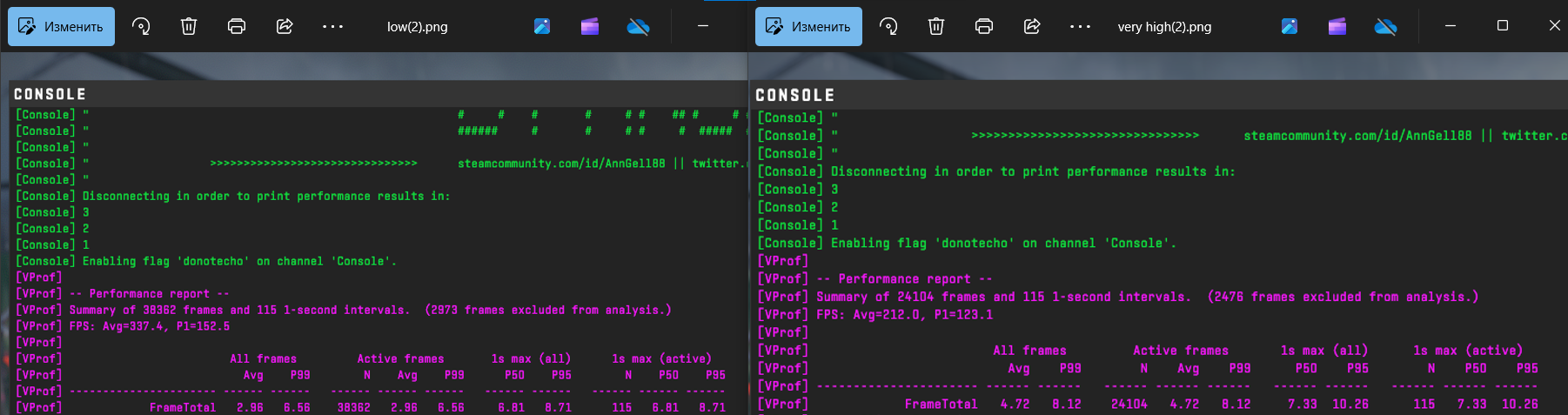Click value 38362 in left FrameTotal row
Screen dimensions: 1568x415
pyautogui.click(x=354, y=407)
